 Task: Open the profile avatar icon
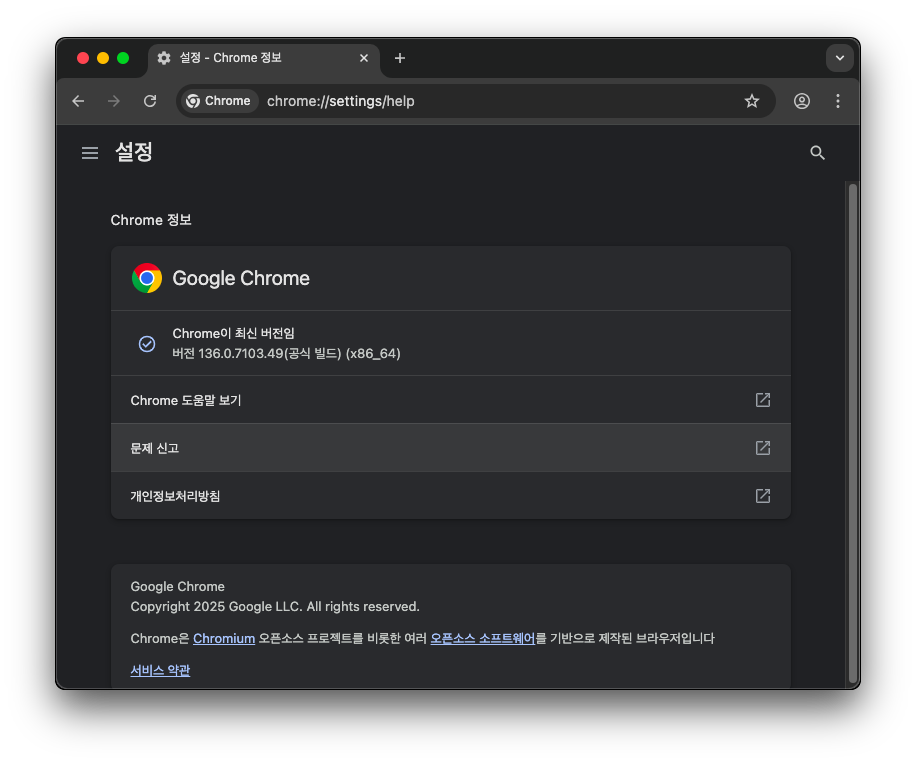pyautogui.click(x=802, y=101)
